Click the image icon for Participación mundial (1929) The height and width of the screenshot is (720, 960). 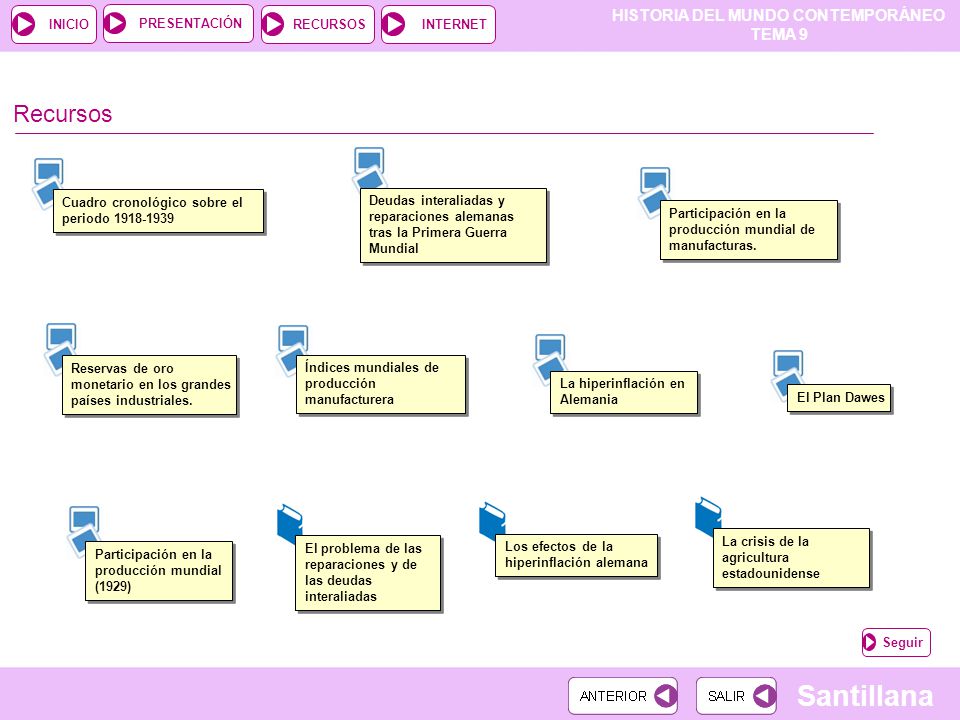(83, 530)
